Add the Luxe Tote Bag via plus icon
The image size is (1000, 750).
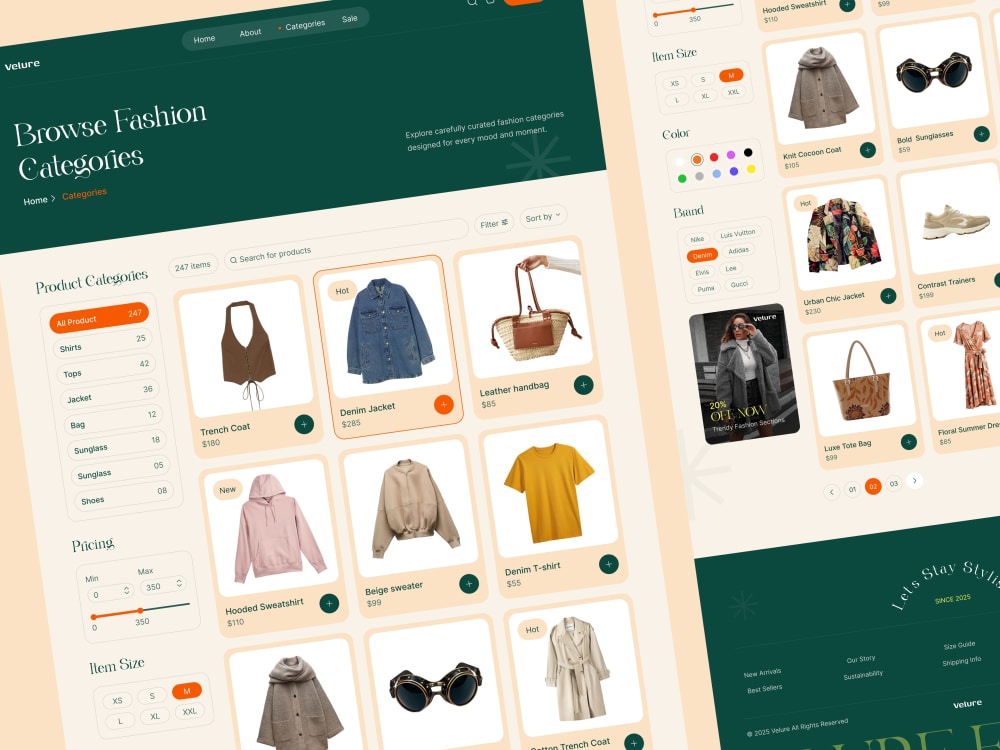tap(908, 441)
